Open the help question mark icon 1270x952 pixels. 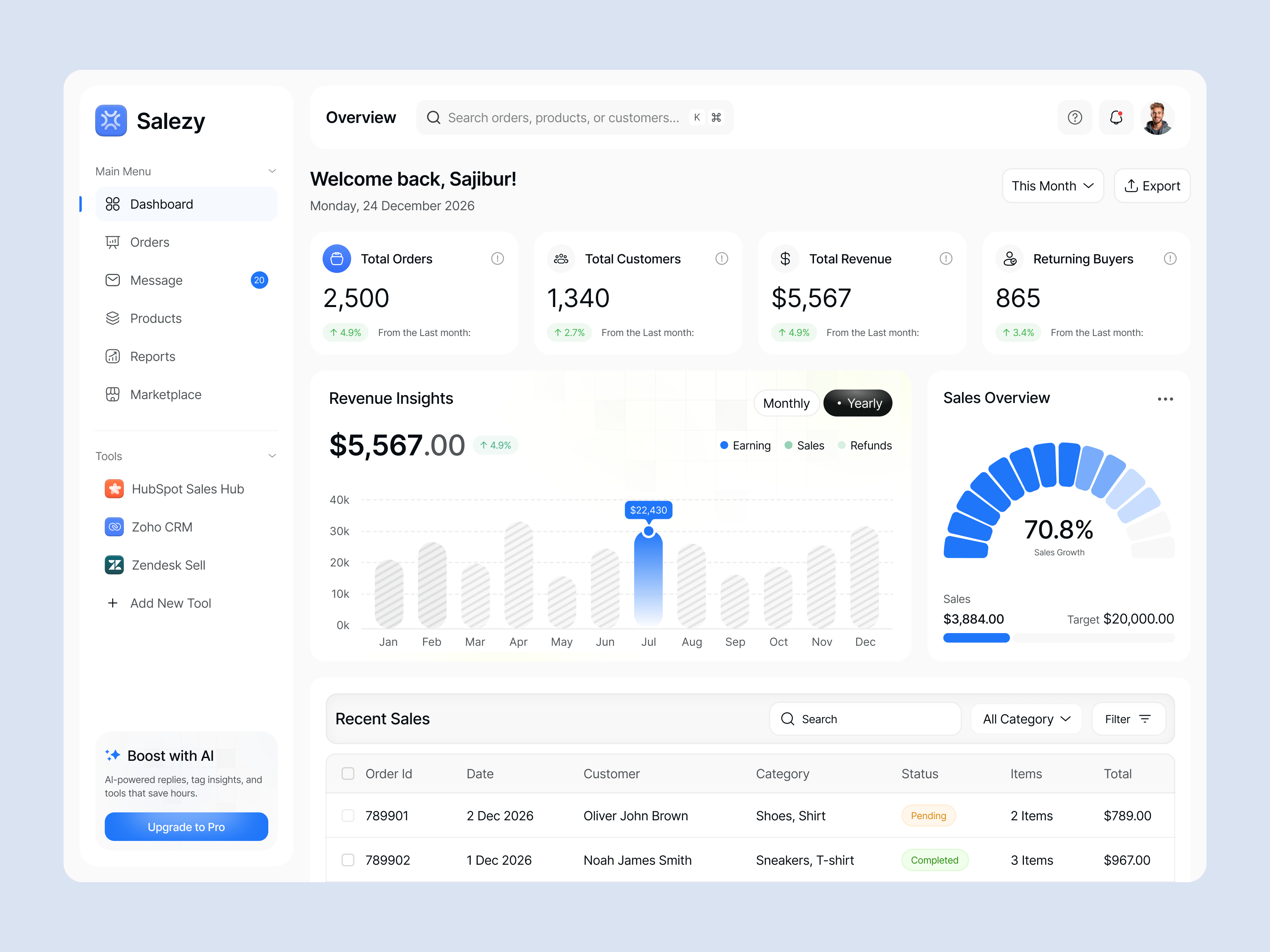pos(1074,117)
